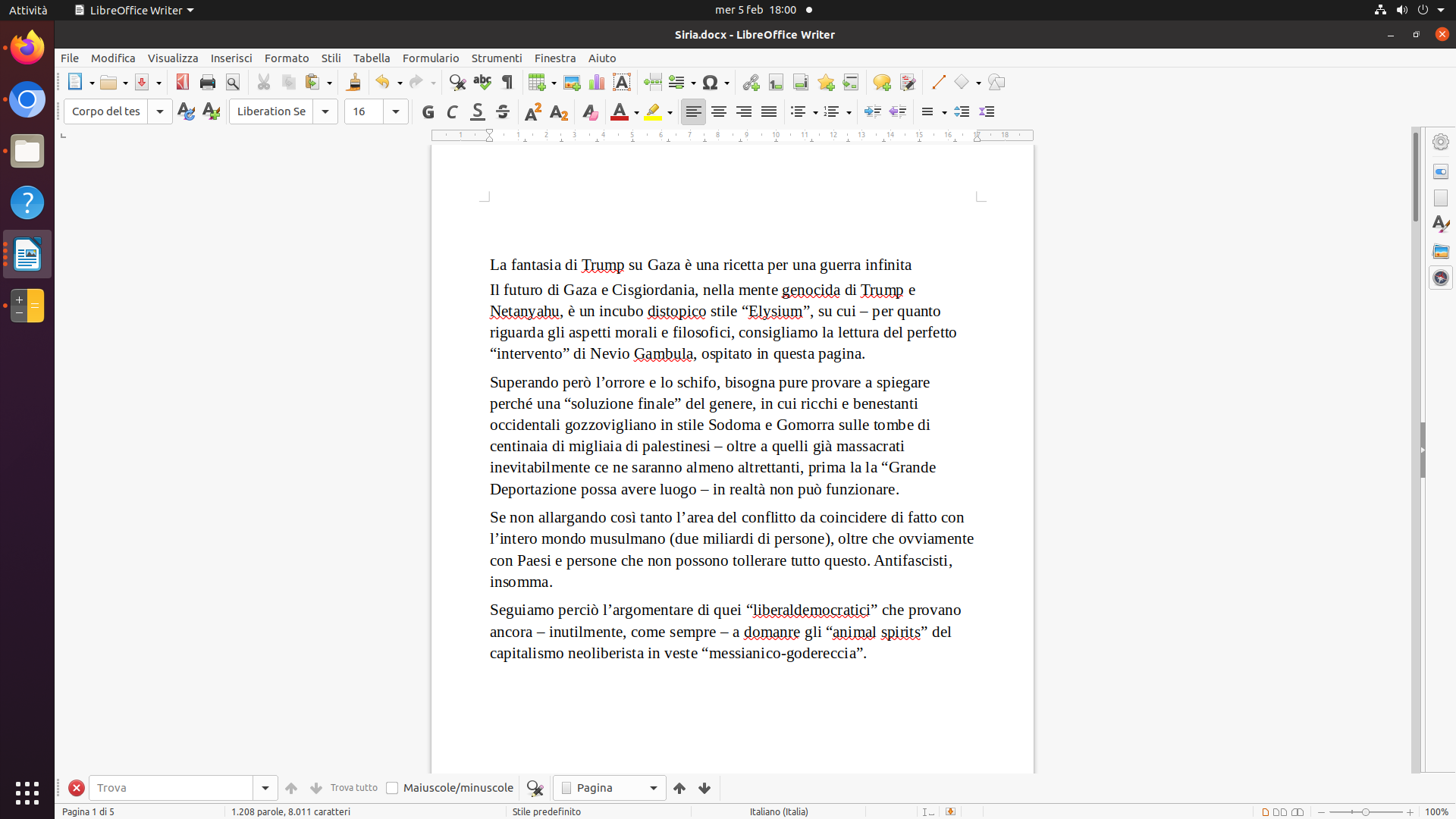Click the Trova tutto button
The height and width of the screenshot is (819, 1456).
click(353, 788)
